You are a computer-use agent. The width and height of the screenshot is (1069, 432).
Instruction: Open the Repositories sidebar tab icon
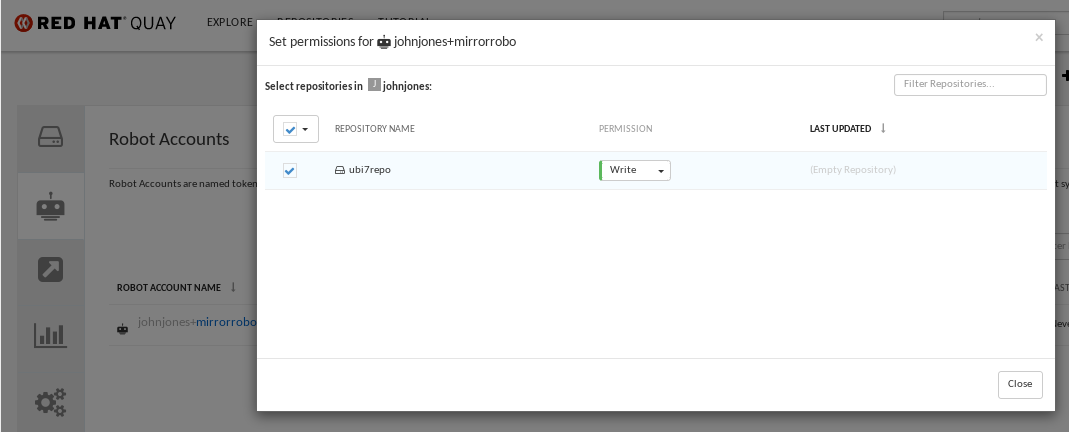[51, 137]
